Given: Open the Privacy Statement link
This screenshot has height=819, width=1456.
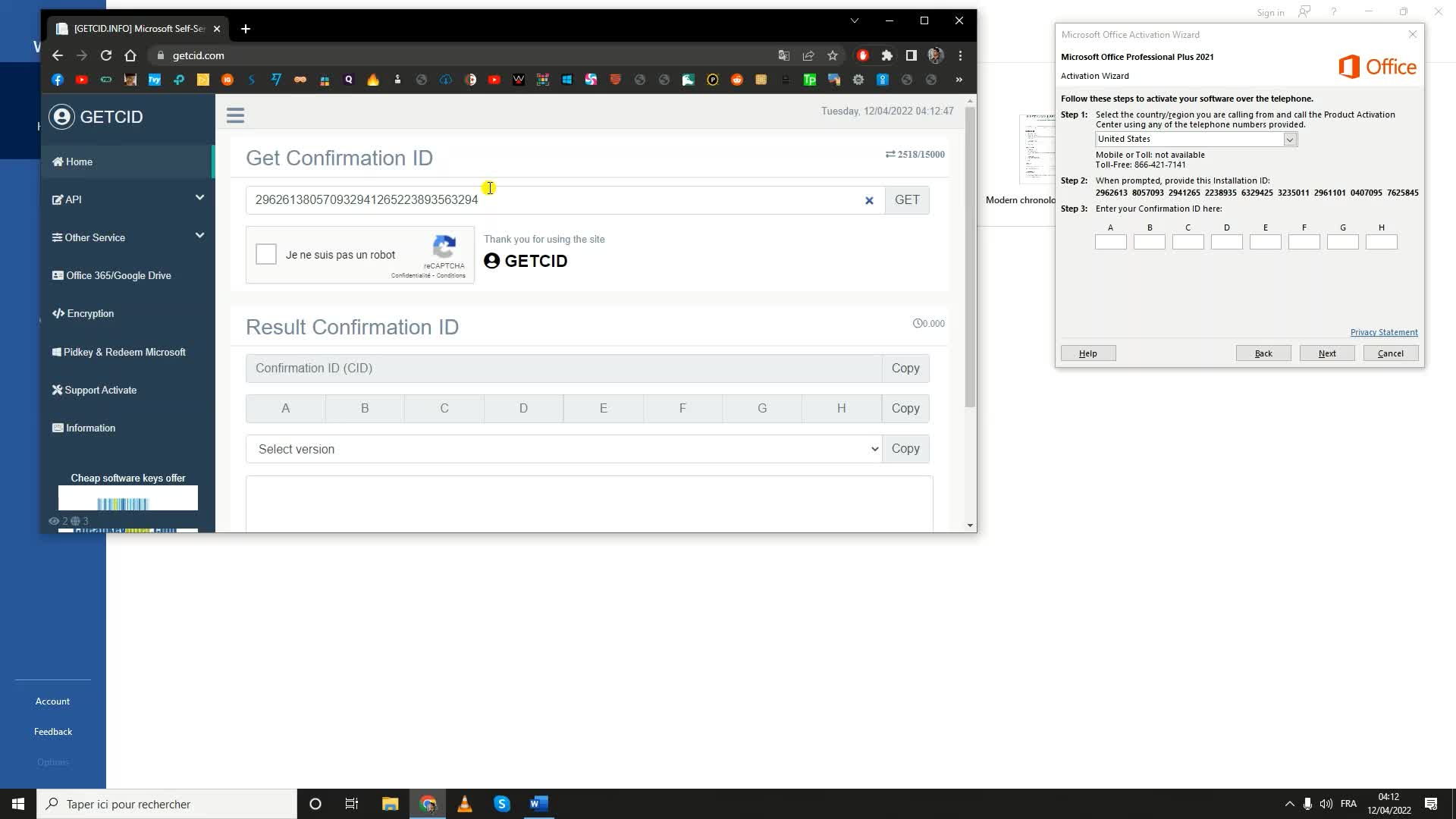Looking at the screenshot, I should point(1383,332).
